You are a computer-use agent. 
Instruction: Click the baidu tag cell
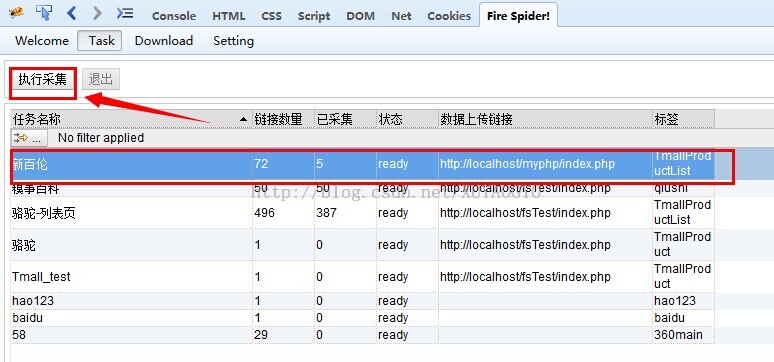click(x=684, y=318)
